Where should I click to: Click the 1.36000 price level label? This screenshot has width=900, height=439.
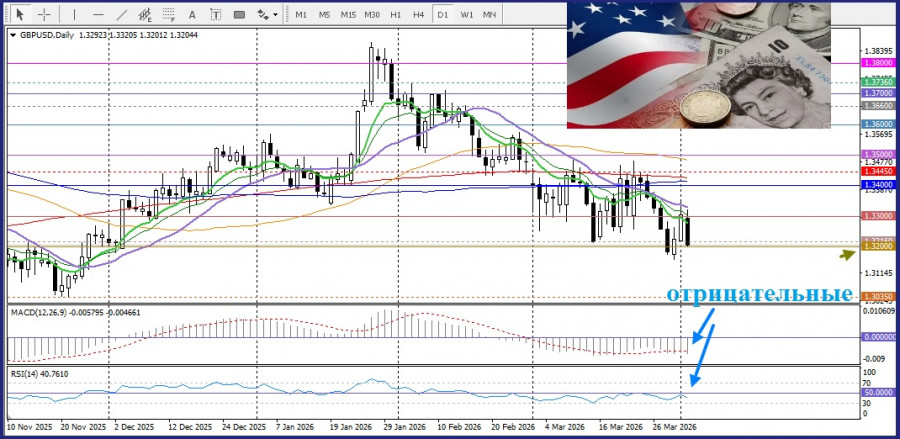click(x=878, y=124)
